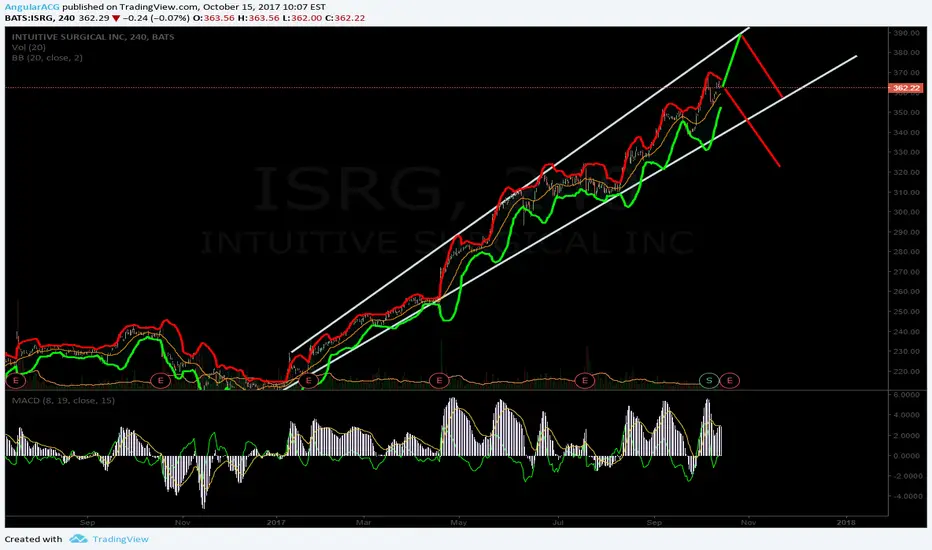The height and width of the screenshot is (550, 932).
Task: Click the 2017 time axis label
Action: pyautogui.click(x=276, y=523)
